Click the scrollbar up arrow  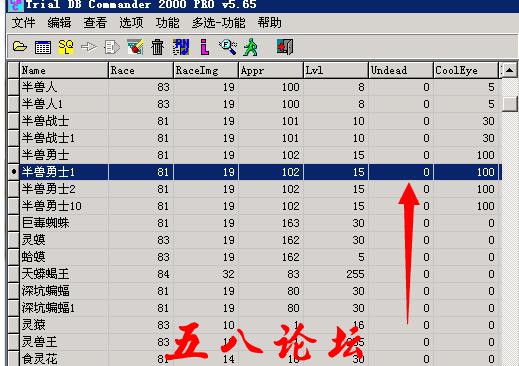[x=509, y=70]
